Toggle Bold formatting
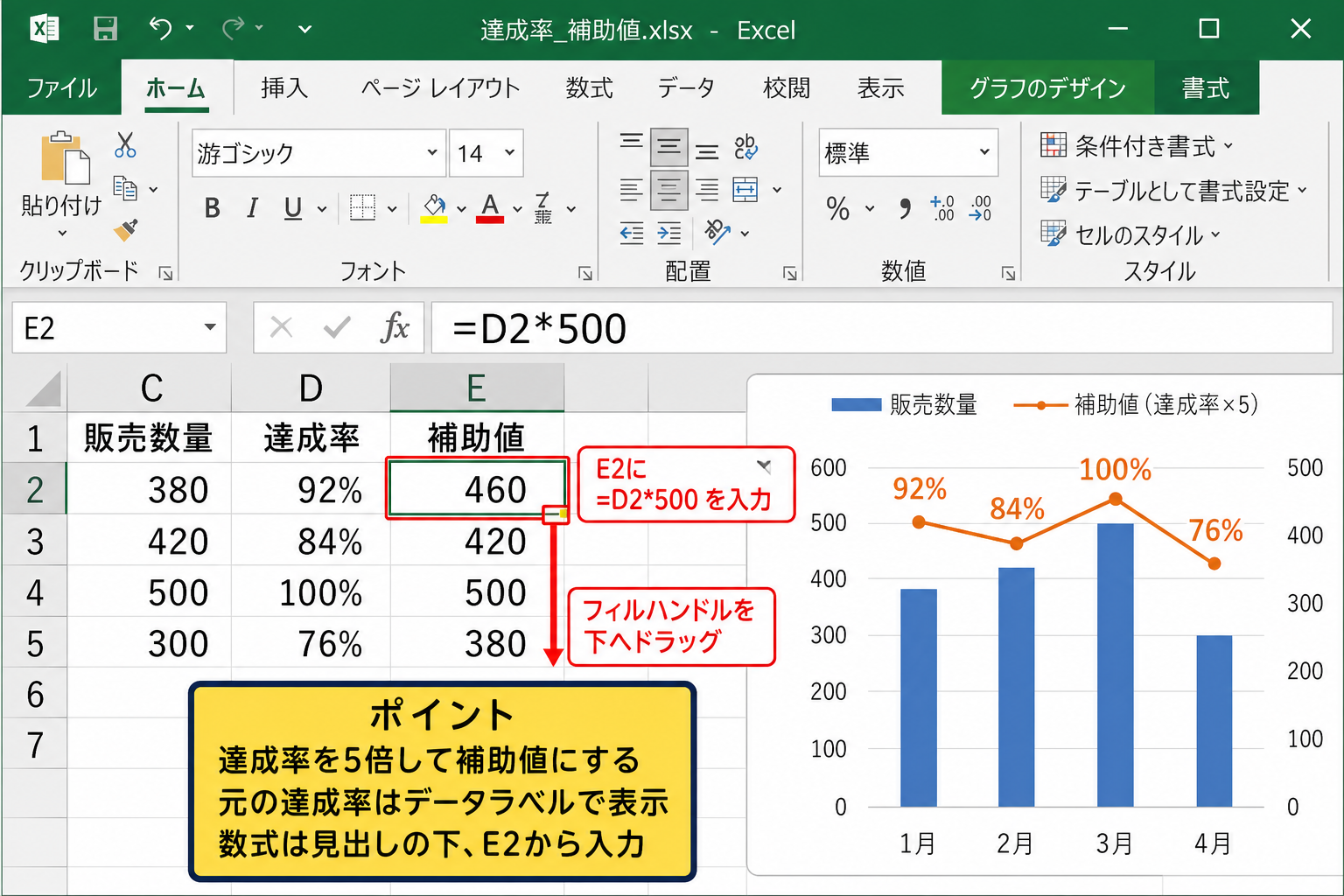This screenshot has width=1344, height=896. (212, 208)
